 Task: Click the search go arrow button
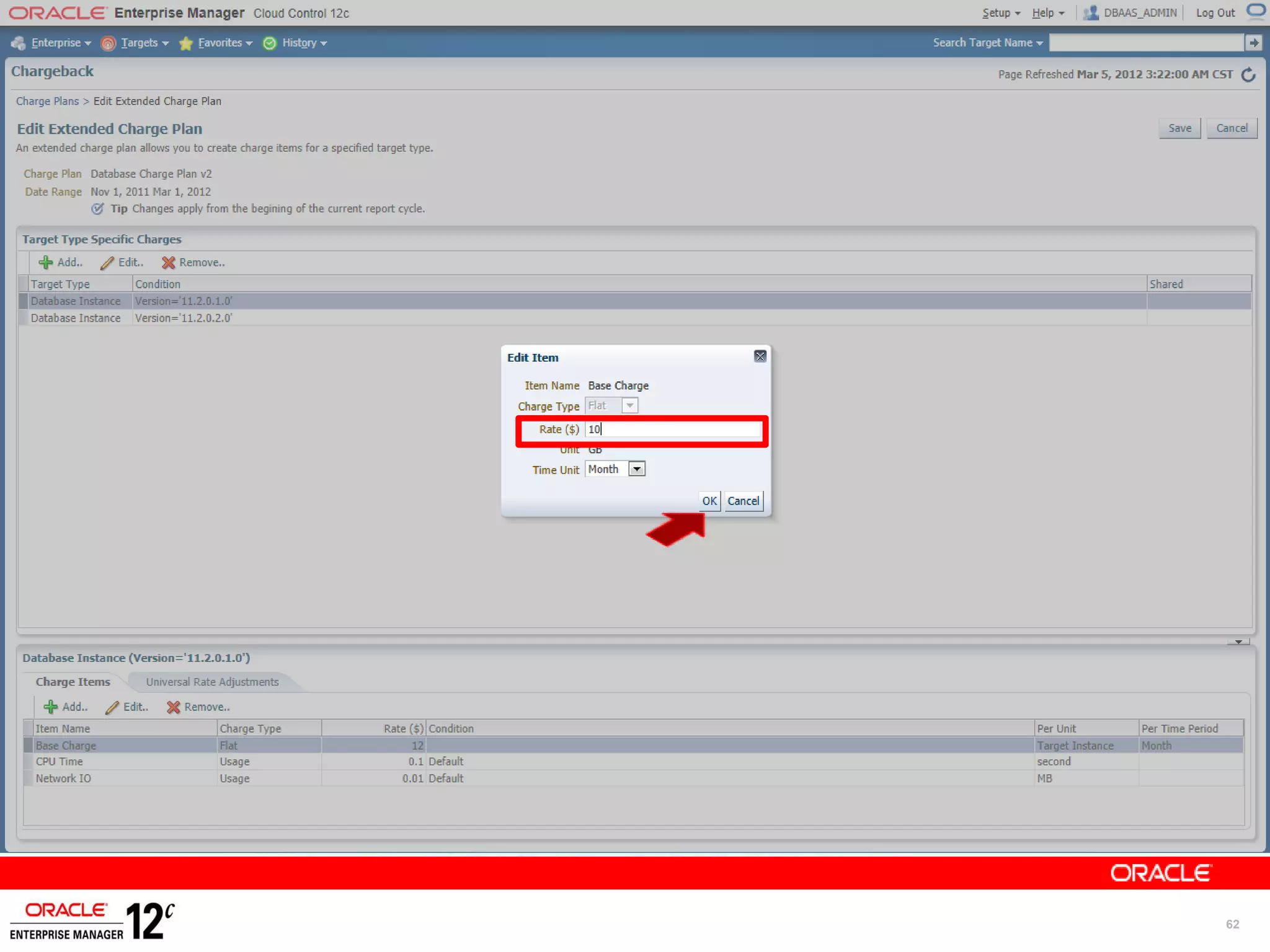(x=1253, y=43)
